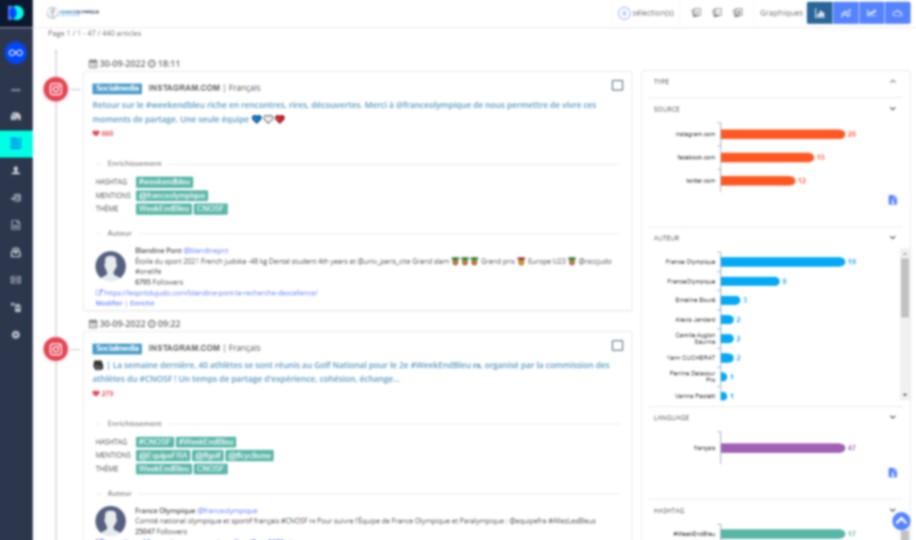Collapse the SOURCE chart section
The image size is (916, 540).
[x=892, y=109]
